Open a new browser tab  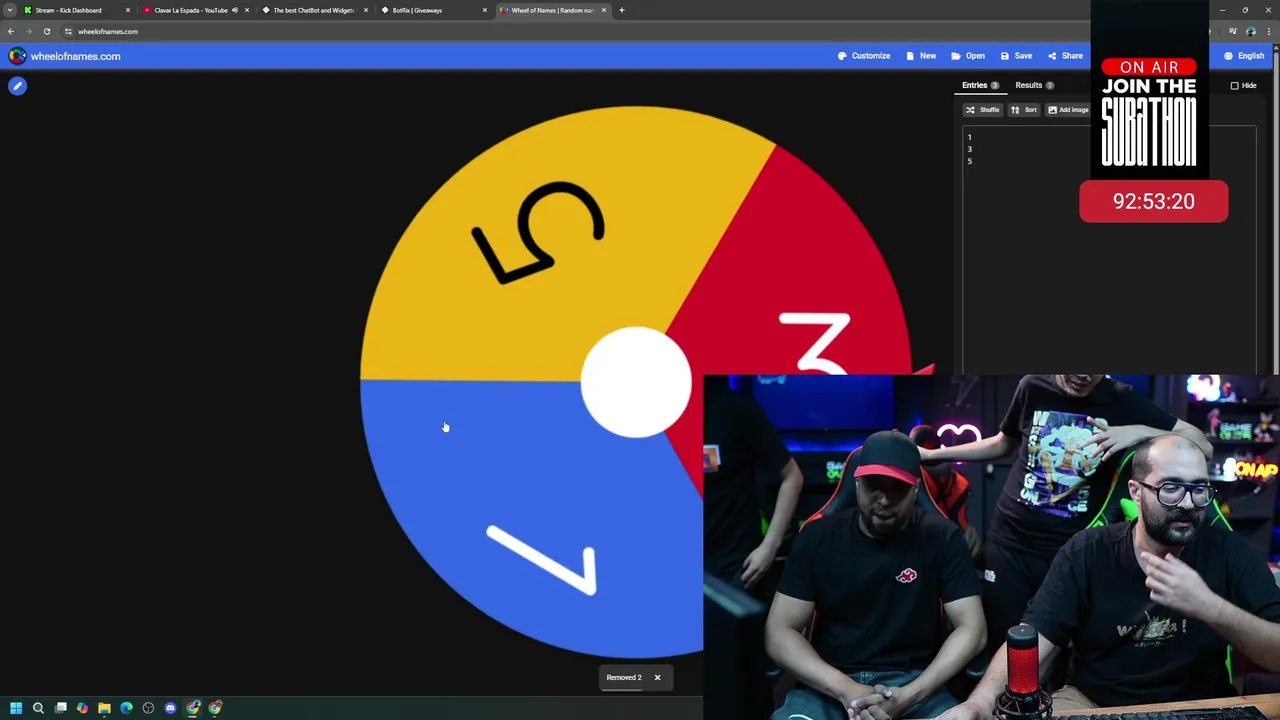621,10
